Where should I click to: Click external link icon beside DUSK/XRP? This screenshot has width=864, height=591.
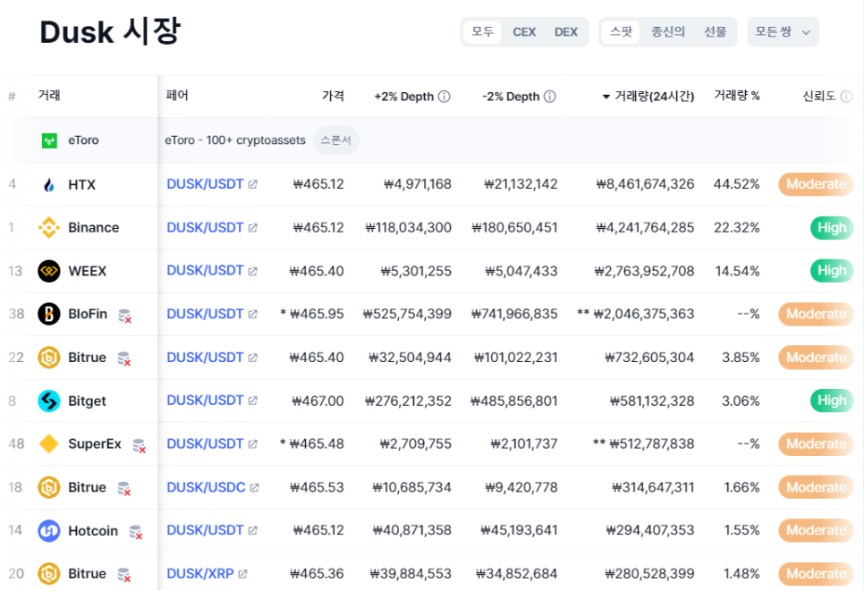pyautogui.click(x=243, y=574)
